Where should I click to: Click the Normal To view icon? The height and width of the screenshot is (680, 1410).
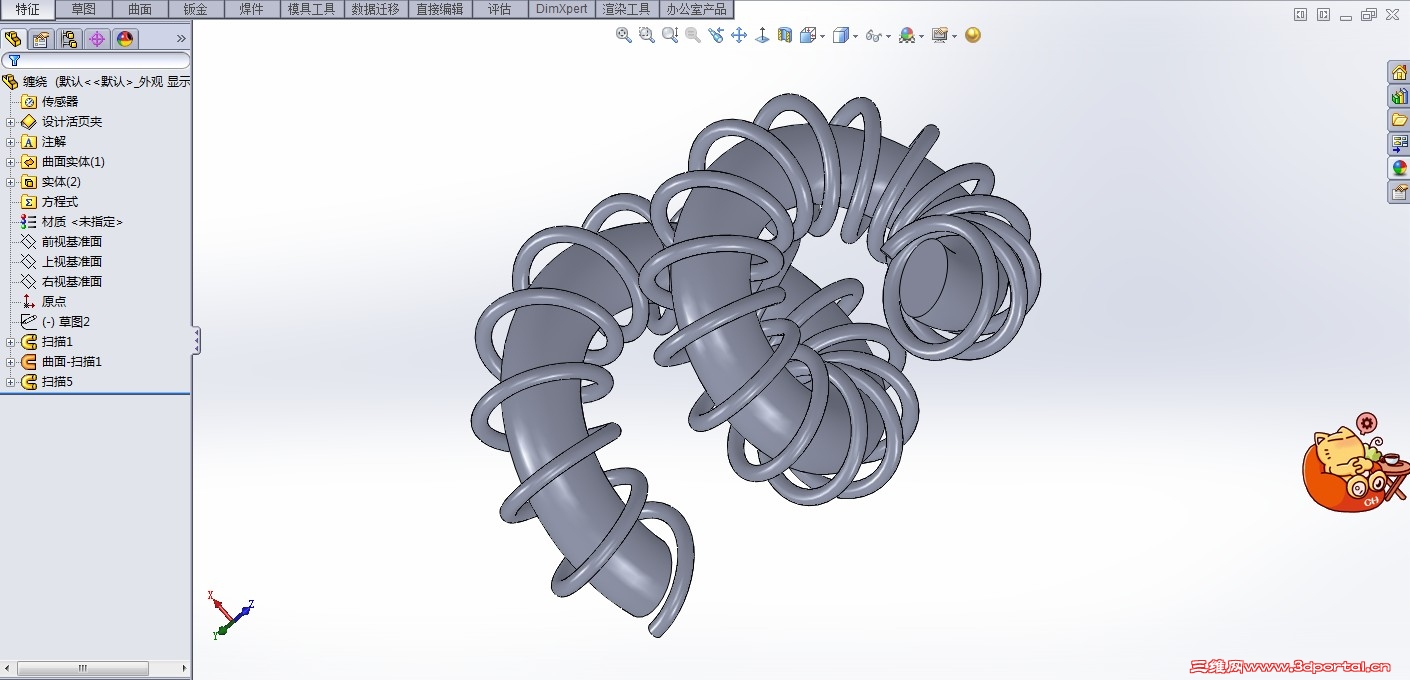pos(762,35)
